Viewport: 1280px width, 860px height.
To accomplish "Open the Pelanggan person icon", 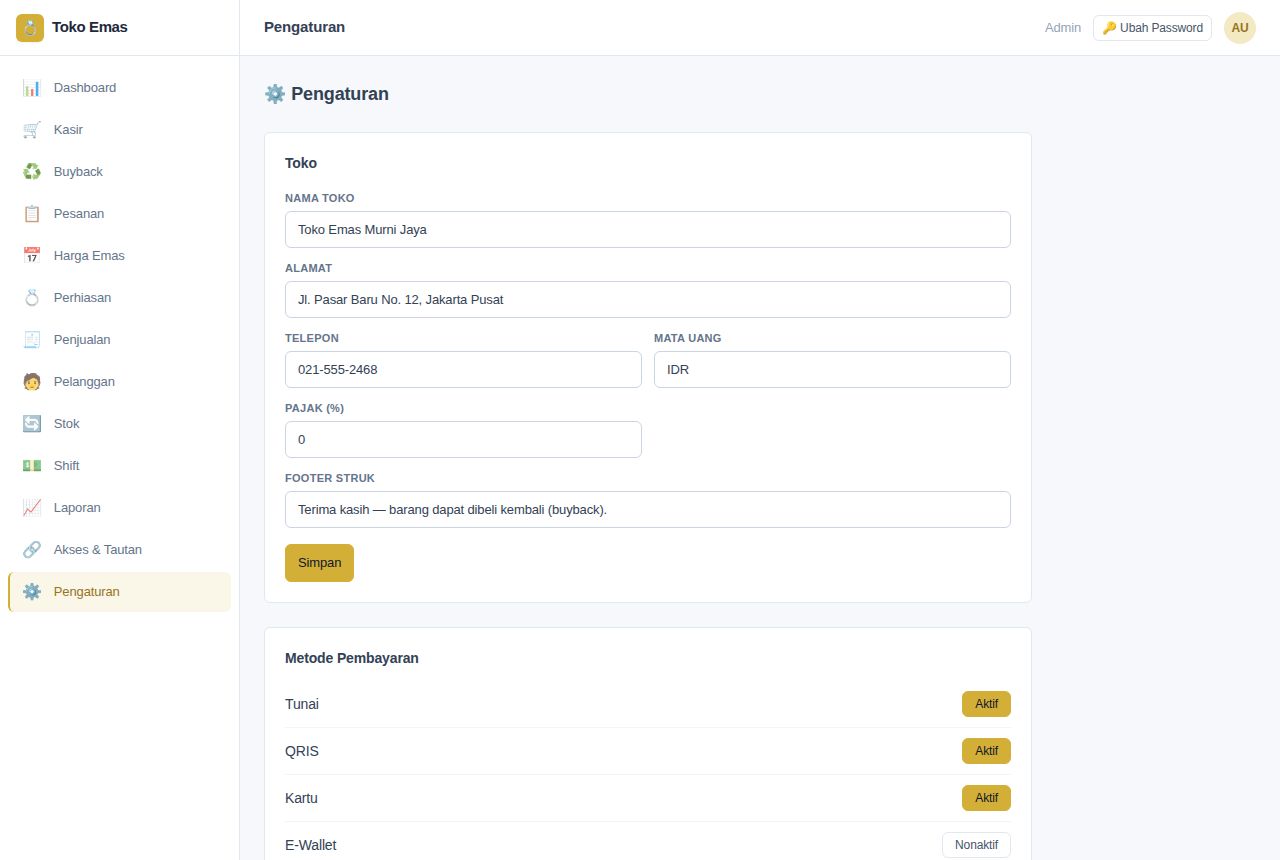I will pyautogui.click(x=32, y=382).
